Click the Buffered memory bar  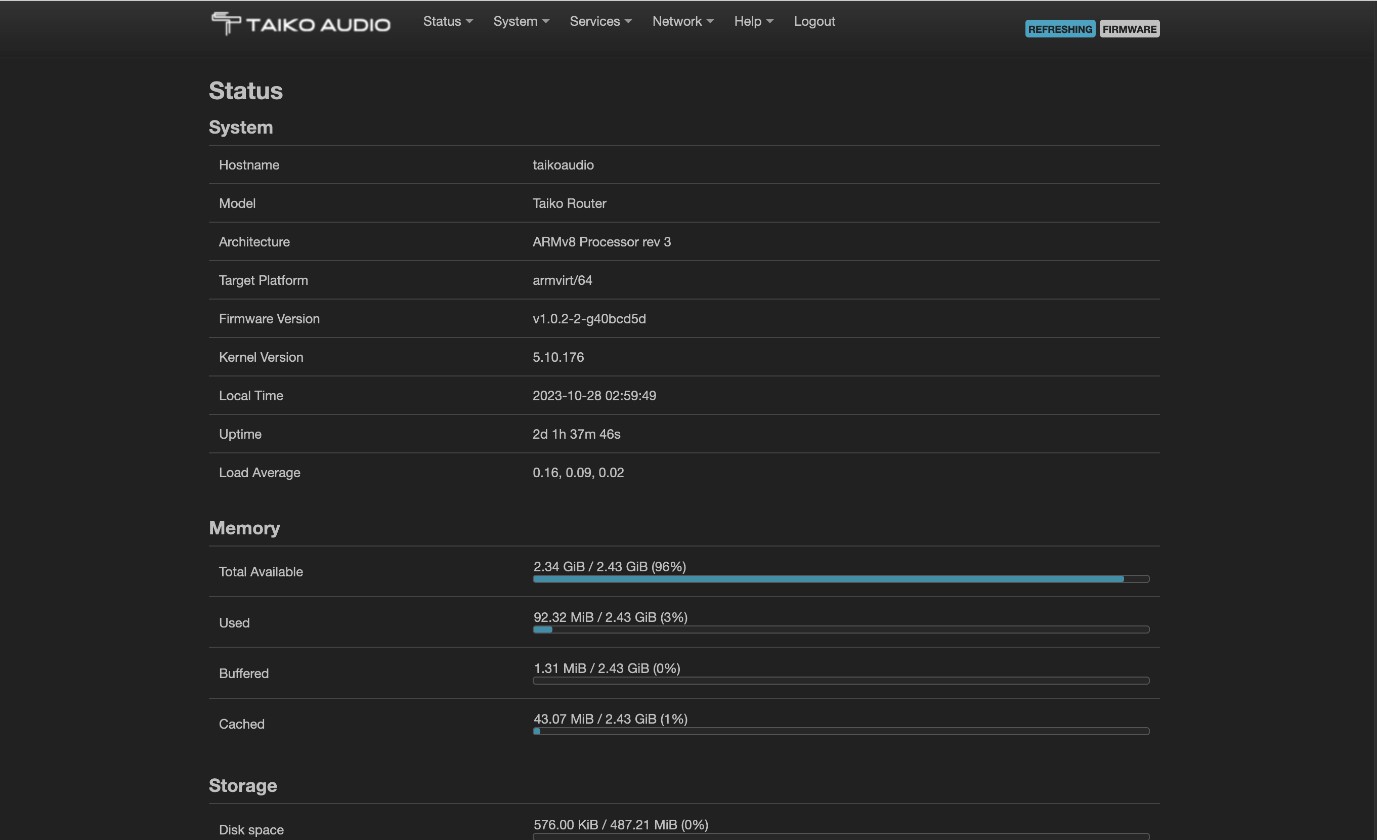(x=840, y=681)
